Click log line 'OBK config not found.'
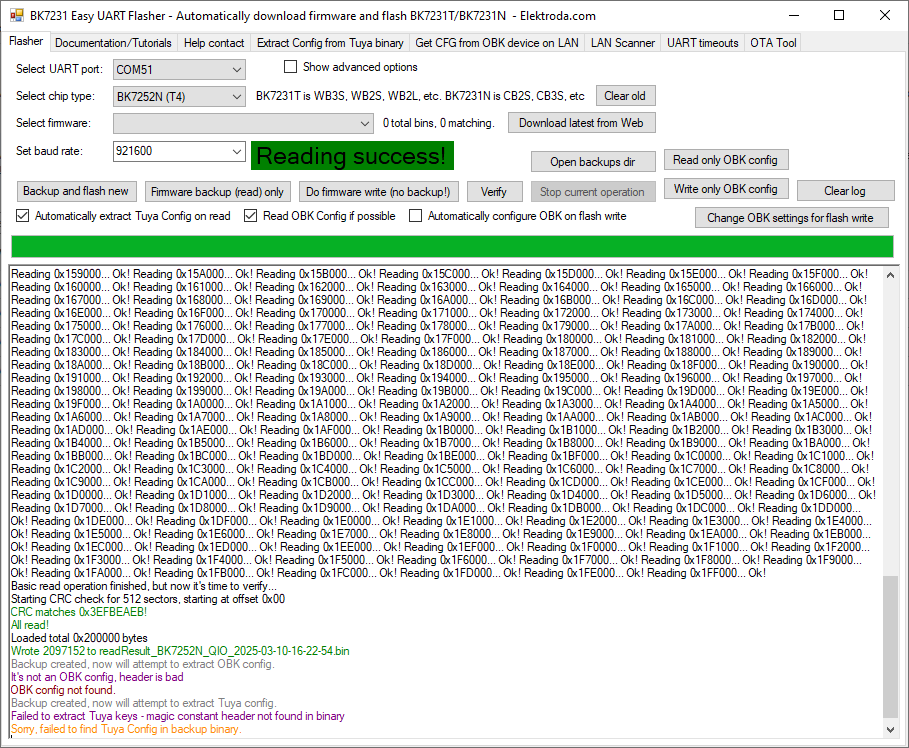Viewport: 909px width, 748px height. (x=63, y=690)
